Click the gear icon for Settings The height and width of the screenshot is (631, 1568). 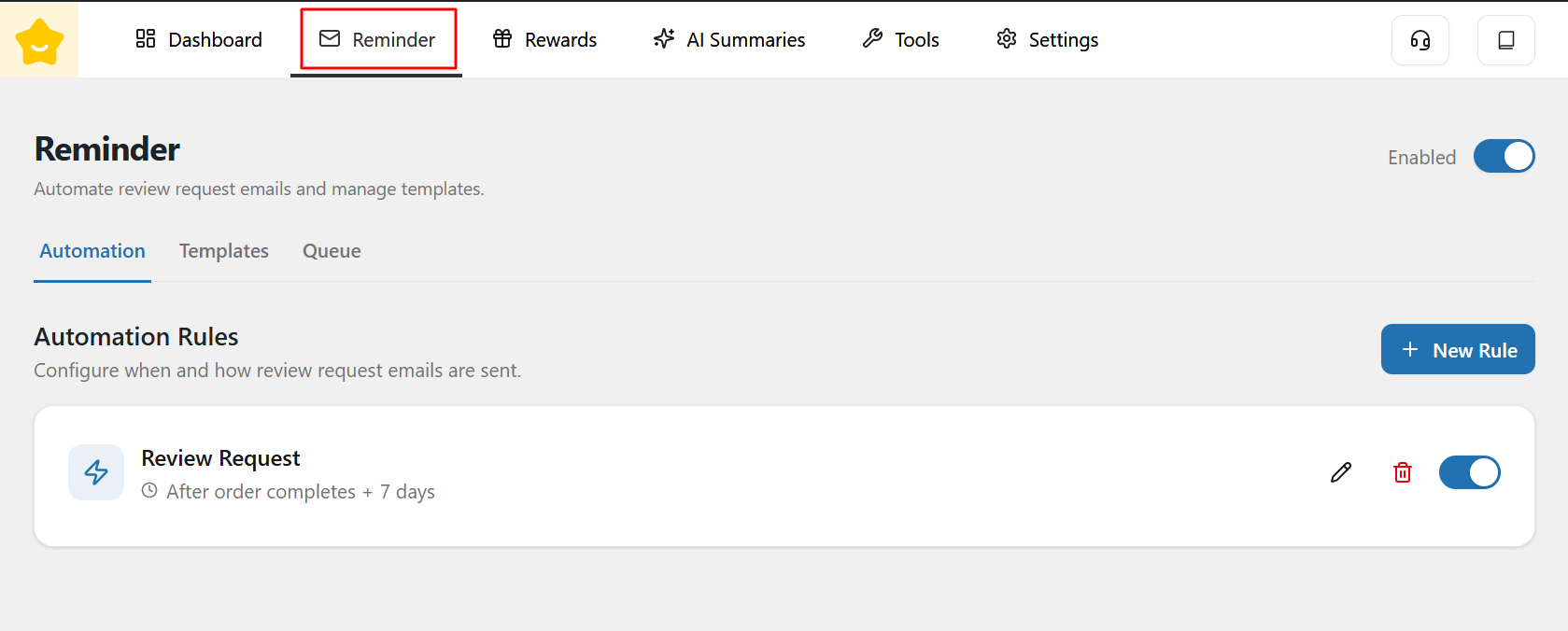point(1006,38)
